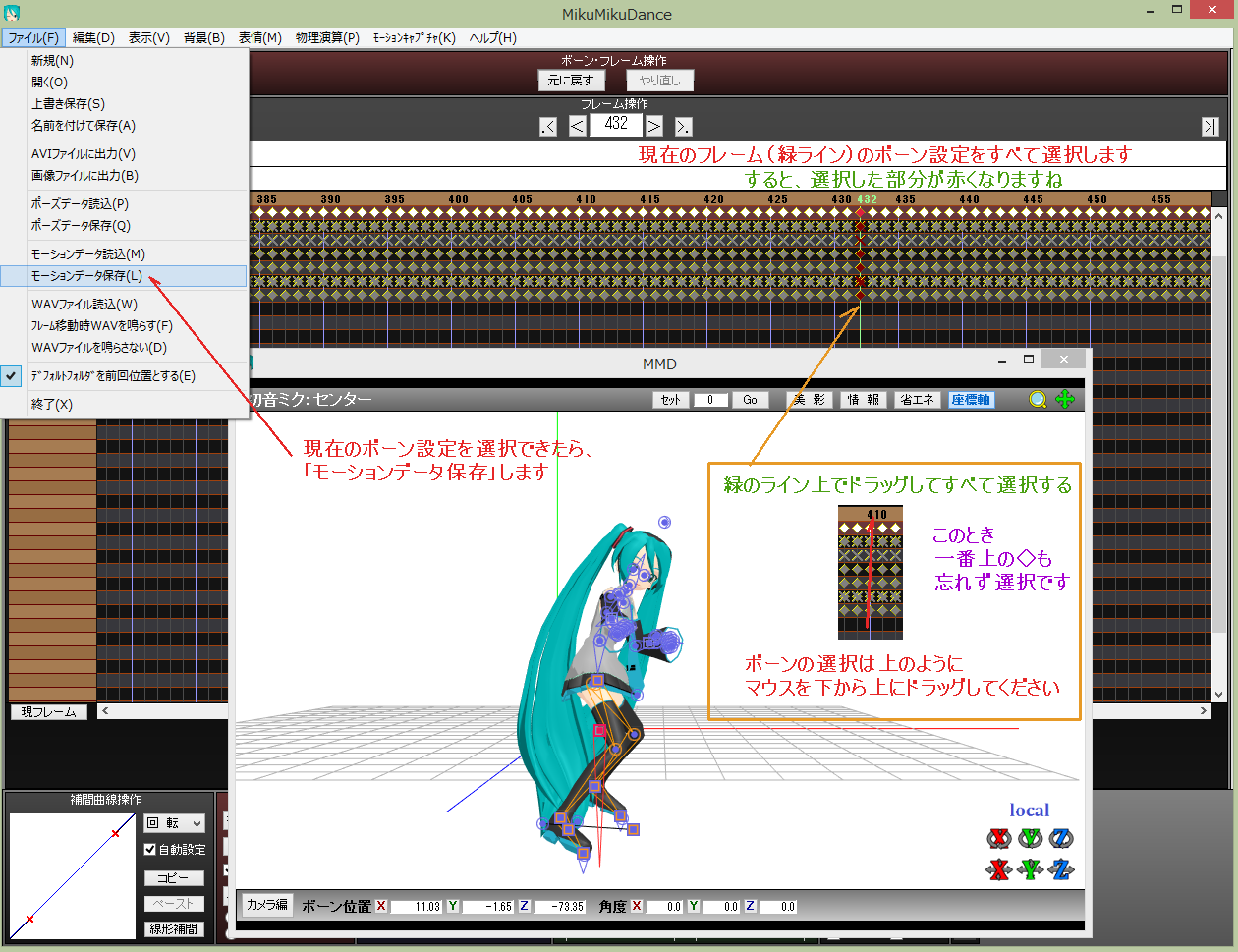
Task: Click the green Y translation arrows icon
Action: click(1030, 869)
